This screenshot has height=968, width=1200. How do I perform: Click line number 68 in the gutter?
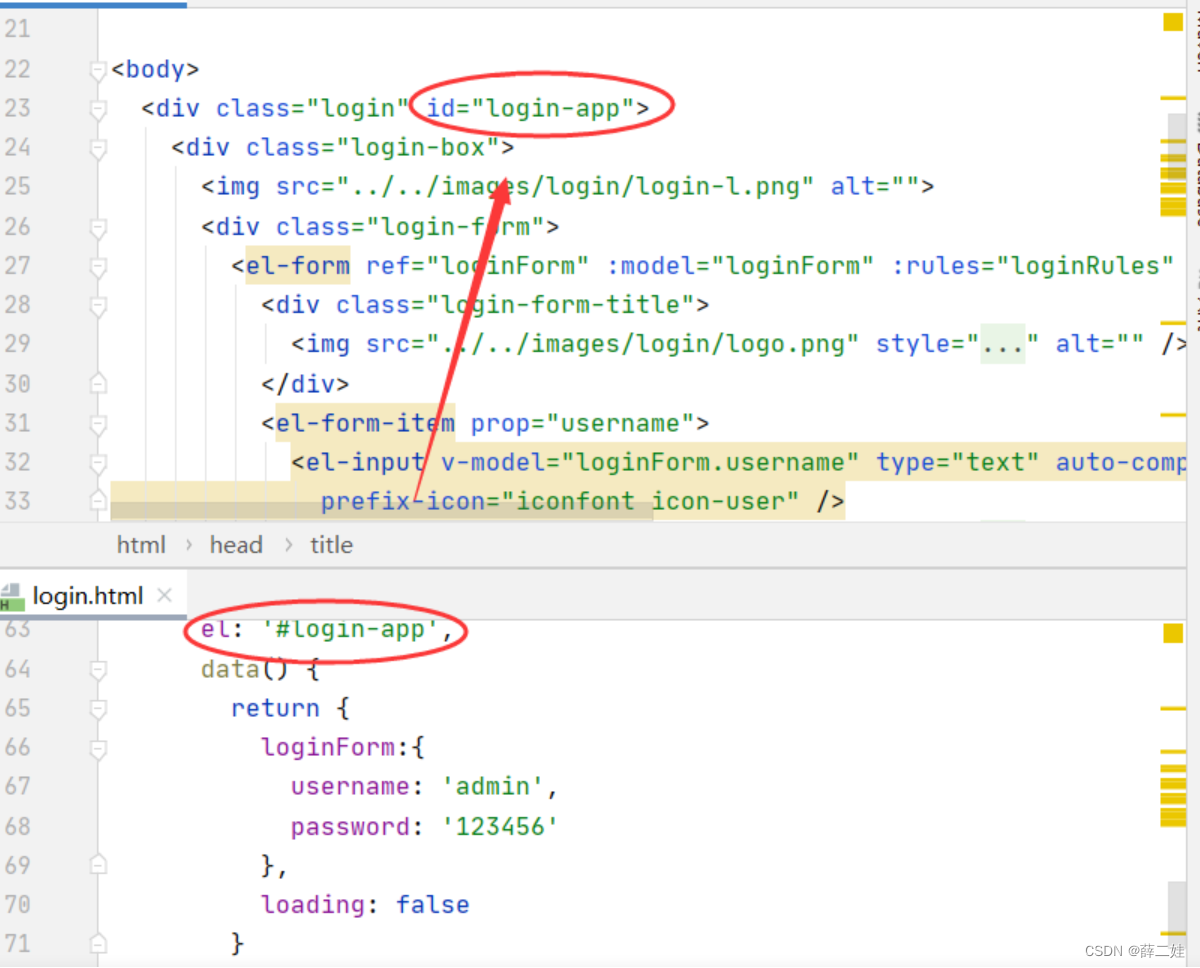tap(17, 827)
